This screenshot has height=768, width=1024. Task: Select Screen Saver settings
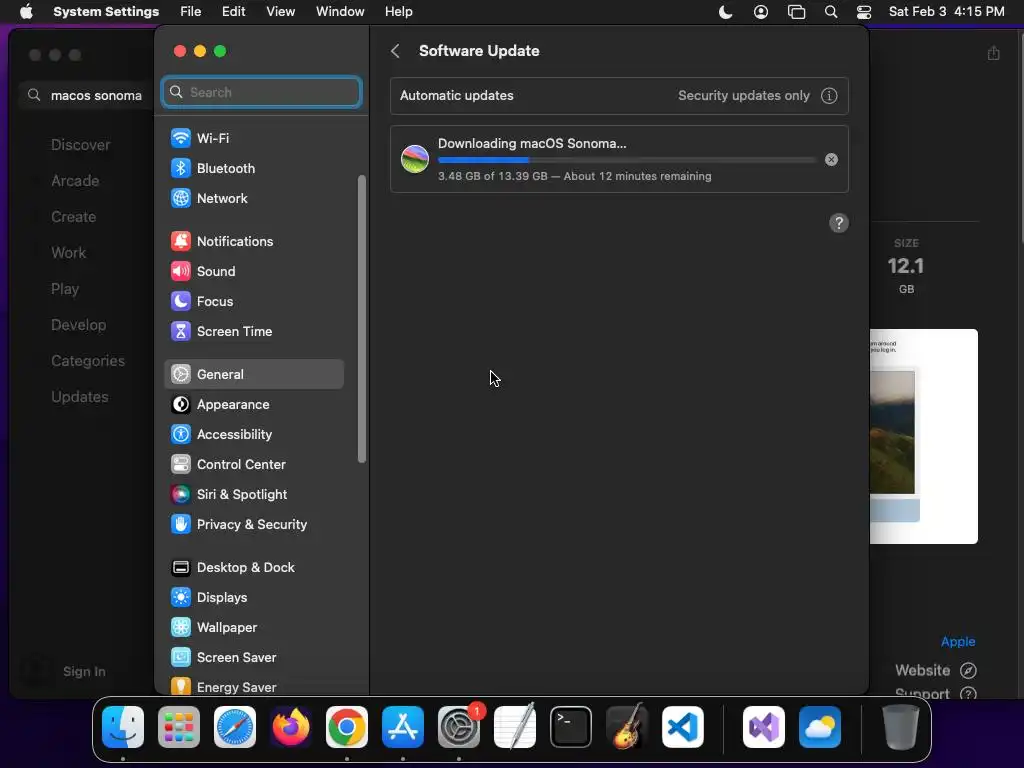[253, 658]
